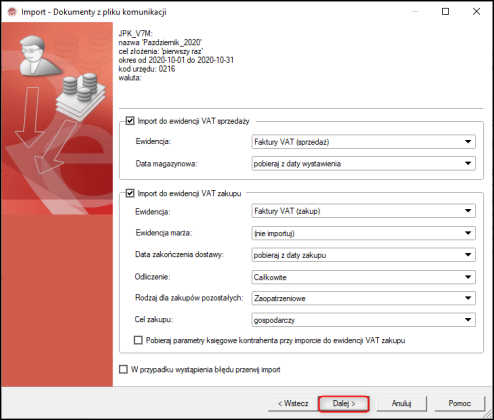
Task: Click the text 'kod urzędu: 0216'
Action: [147, 69]
